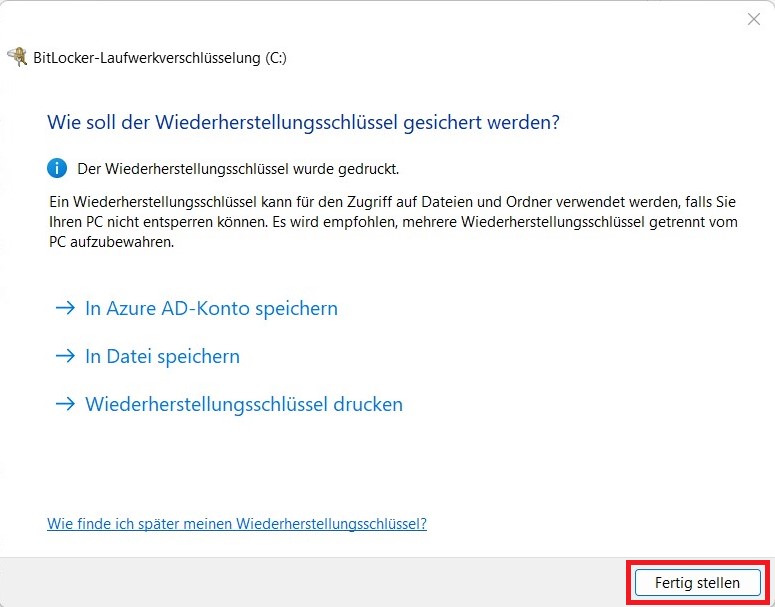775x607 pixels.
Task: Open Wie finde ich später meinen Wiederherstellungsschlüssel link
Action: point(237,524)
